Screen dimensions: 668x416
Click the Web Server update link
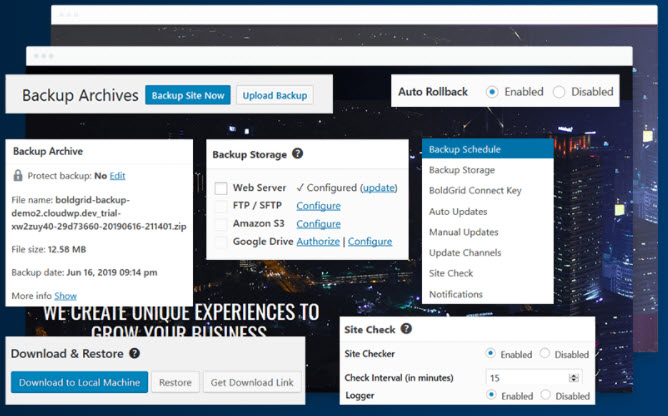point(378,188)
